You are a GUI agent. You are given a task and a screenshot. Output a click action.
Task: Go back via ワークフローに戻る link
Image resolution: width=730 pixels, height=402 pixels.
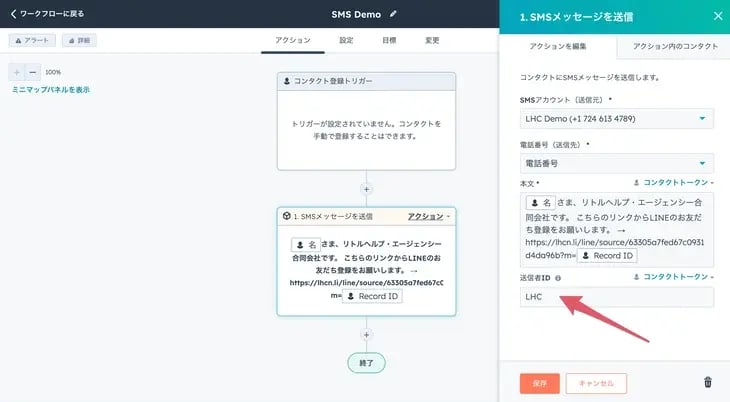point(47,14)
